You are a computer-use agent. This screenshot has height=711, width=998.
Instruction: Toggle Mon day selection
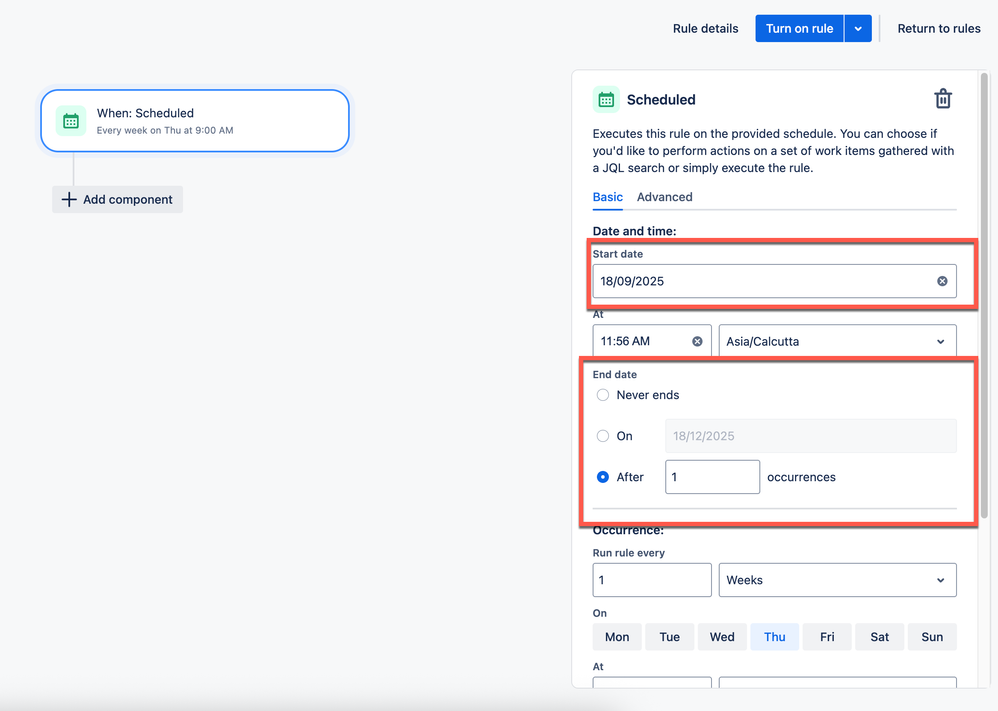point(617,637)
